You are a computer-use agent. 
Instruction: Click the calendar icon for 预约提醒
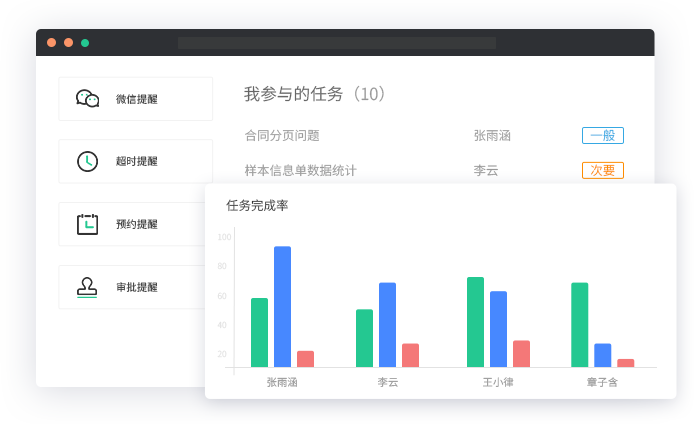click(87, 224)
